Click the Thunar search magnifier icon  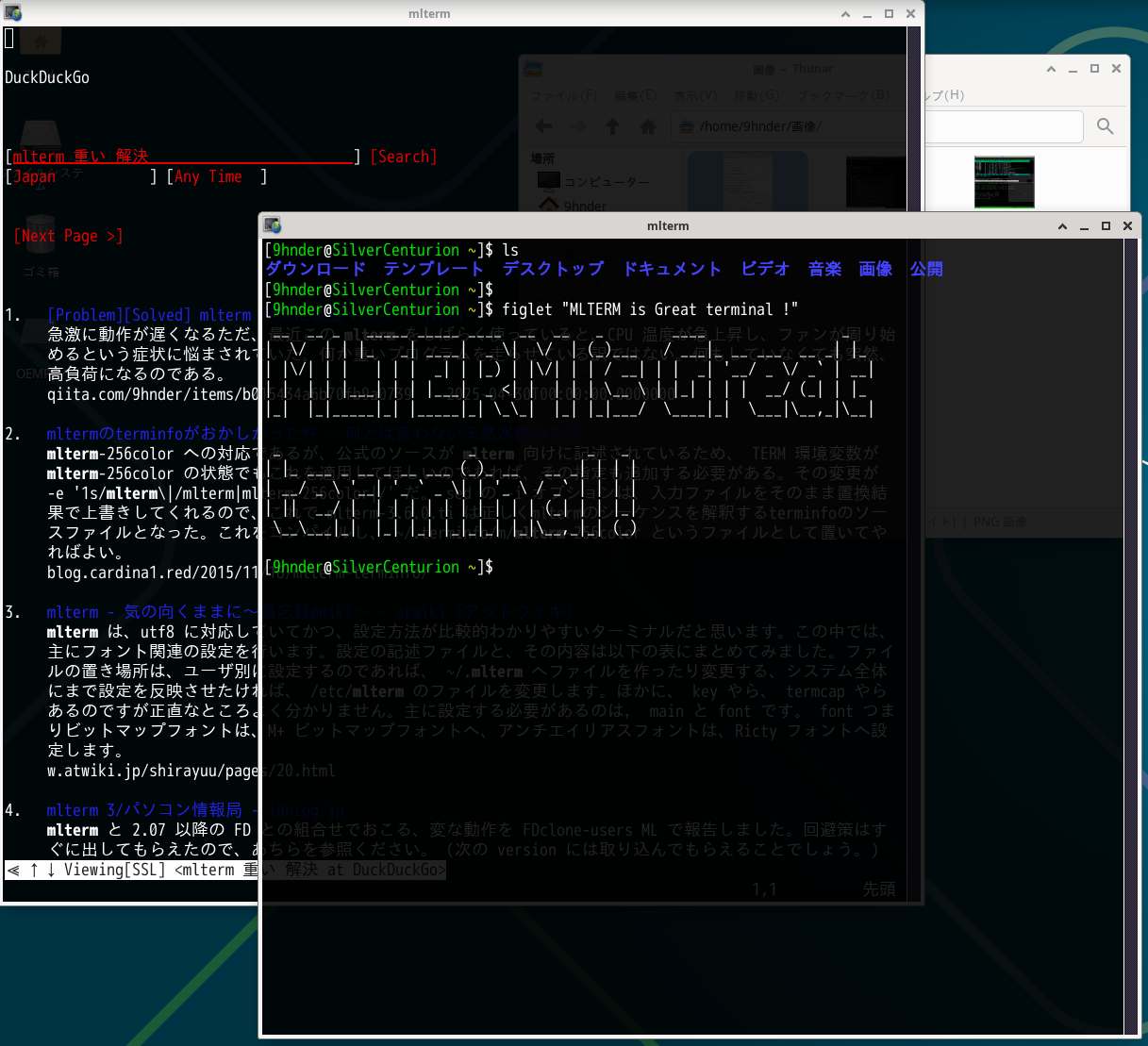[1105, 126]
